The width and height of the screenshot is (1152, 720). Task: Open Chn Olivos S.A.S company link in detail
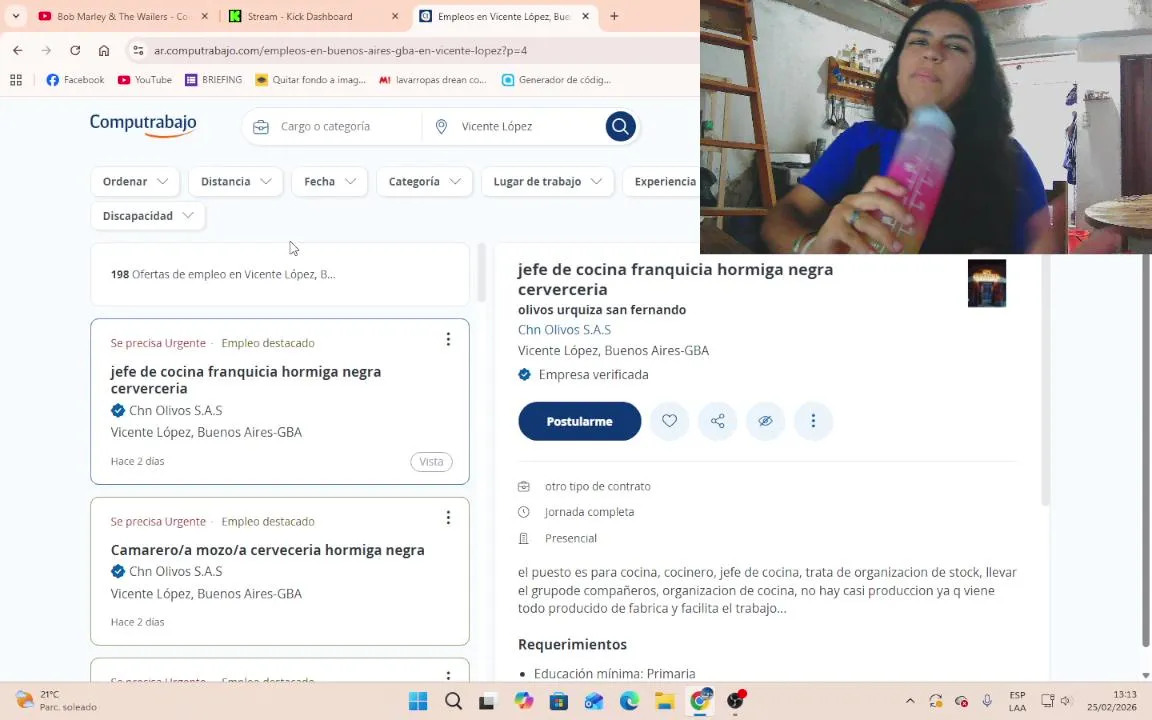point(564,330)
